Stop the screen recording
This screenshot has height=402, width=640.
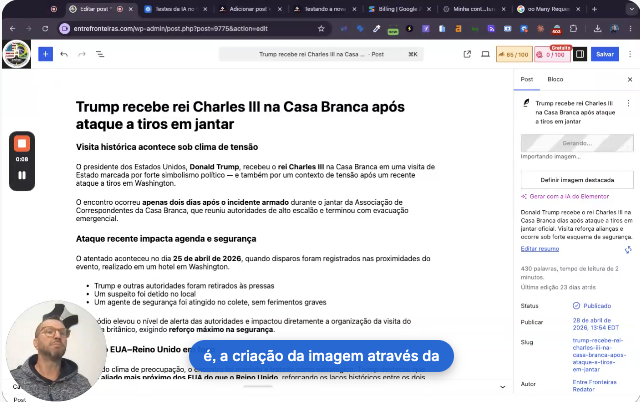[22, 144]
